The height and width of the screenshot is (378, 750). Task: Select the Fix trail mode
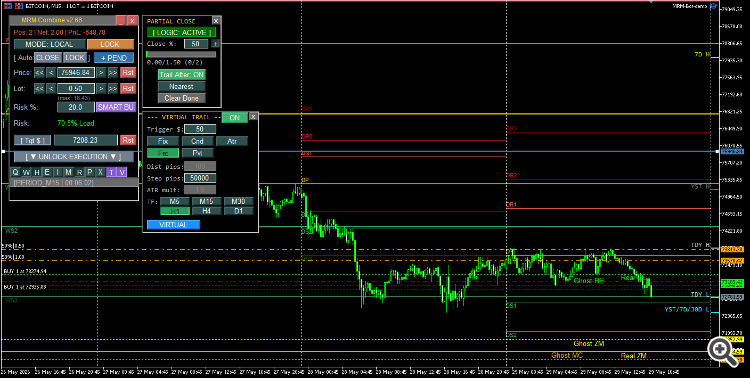click(163, 141)
